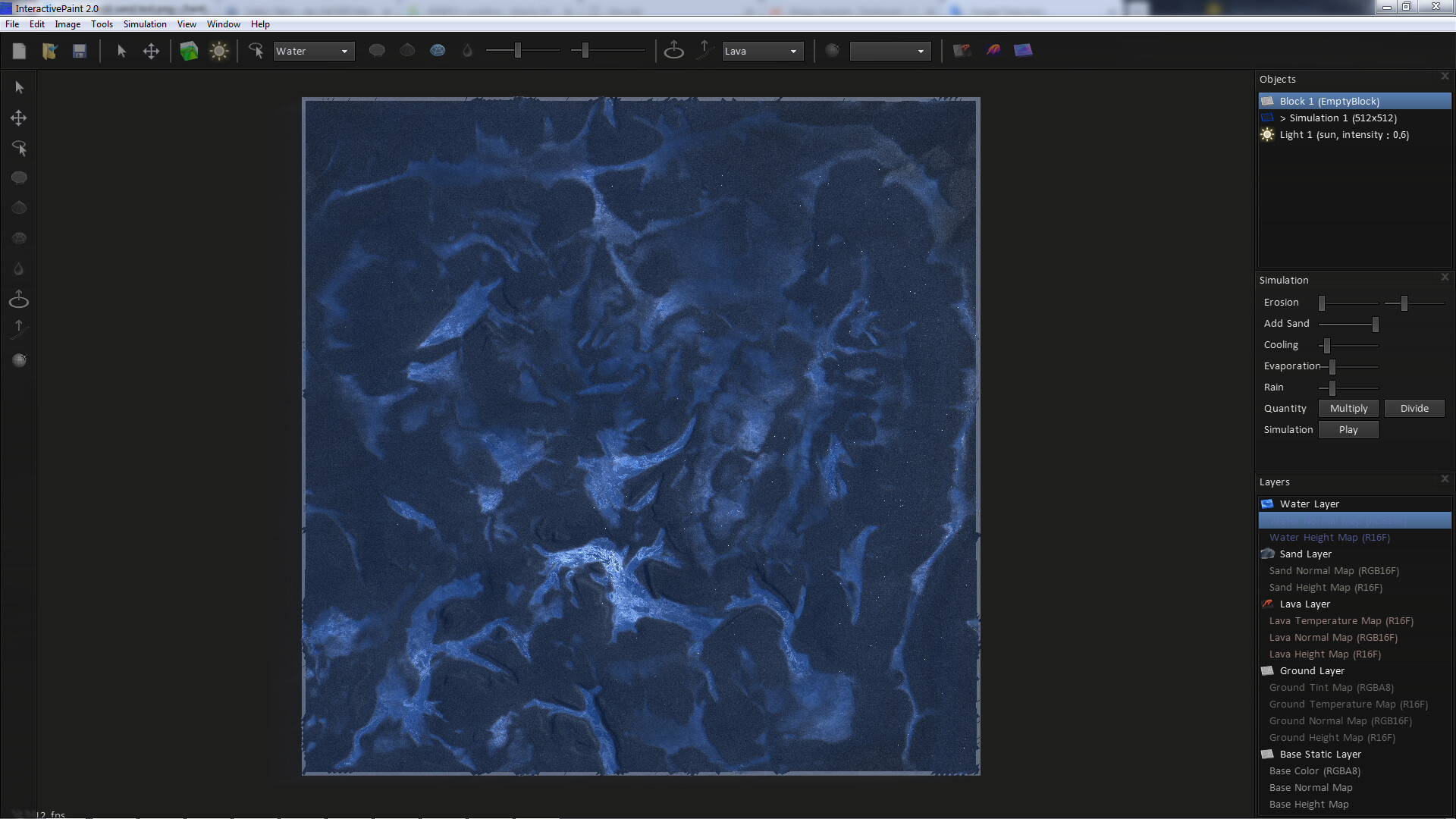This screenshot has height=819, width=1456.
Task: Collapse the Simulation 1 tree entry
Action: [1283, 118]
